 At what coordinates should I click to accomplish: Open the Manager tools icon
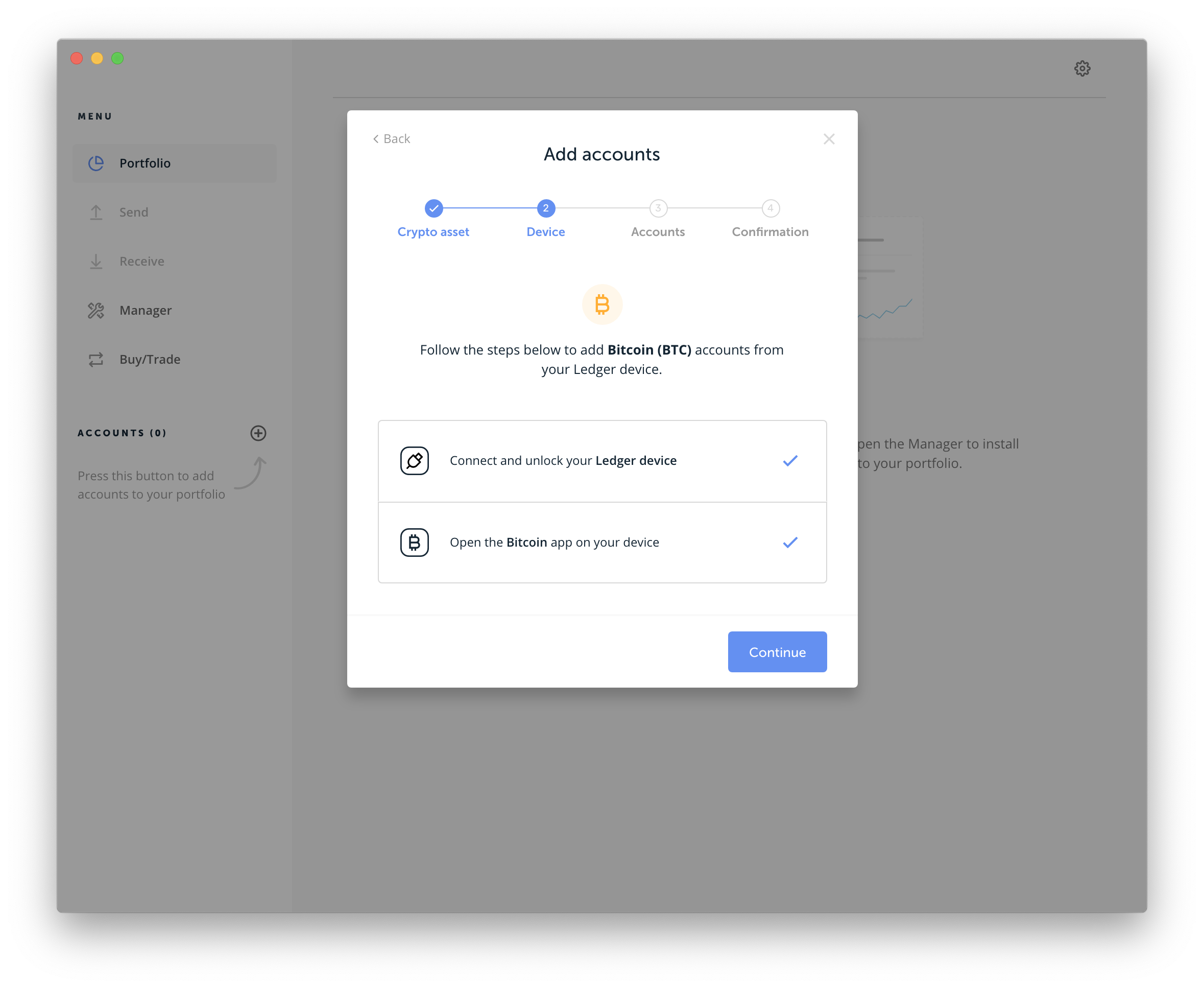[95, 310]
